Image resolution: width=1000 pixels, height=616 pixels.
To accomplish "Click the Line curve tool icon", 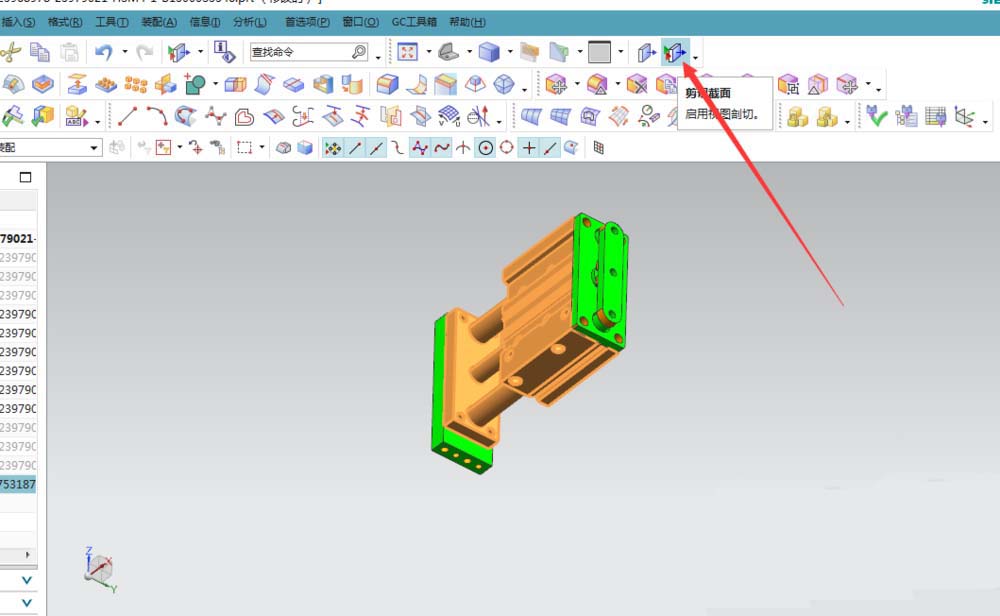I will pyautogui.click(x=127, y=116).
